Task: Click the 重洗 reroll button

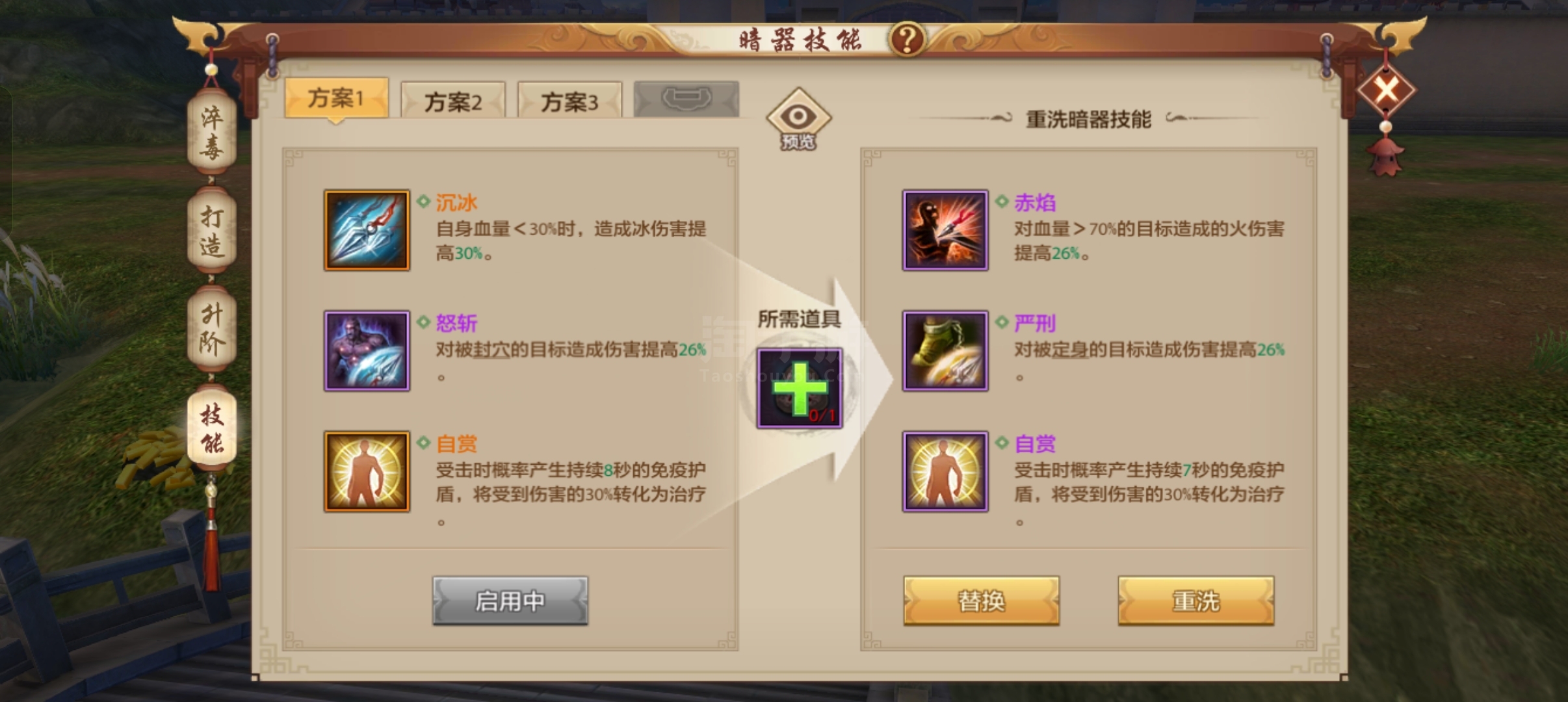Action: pos(1196,601)
